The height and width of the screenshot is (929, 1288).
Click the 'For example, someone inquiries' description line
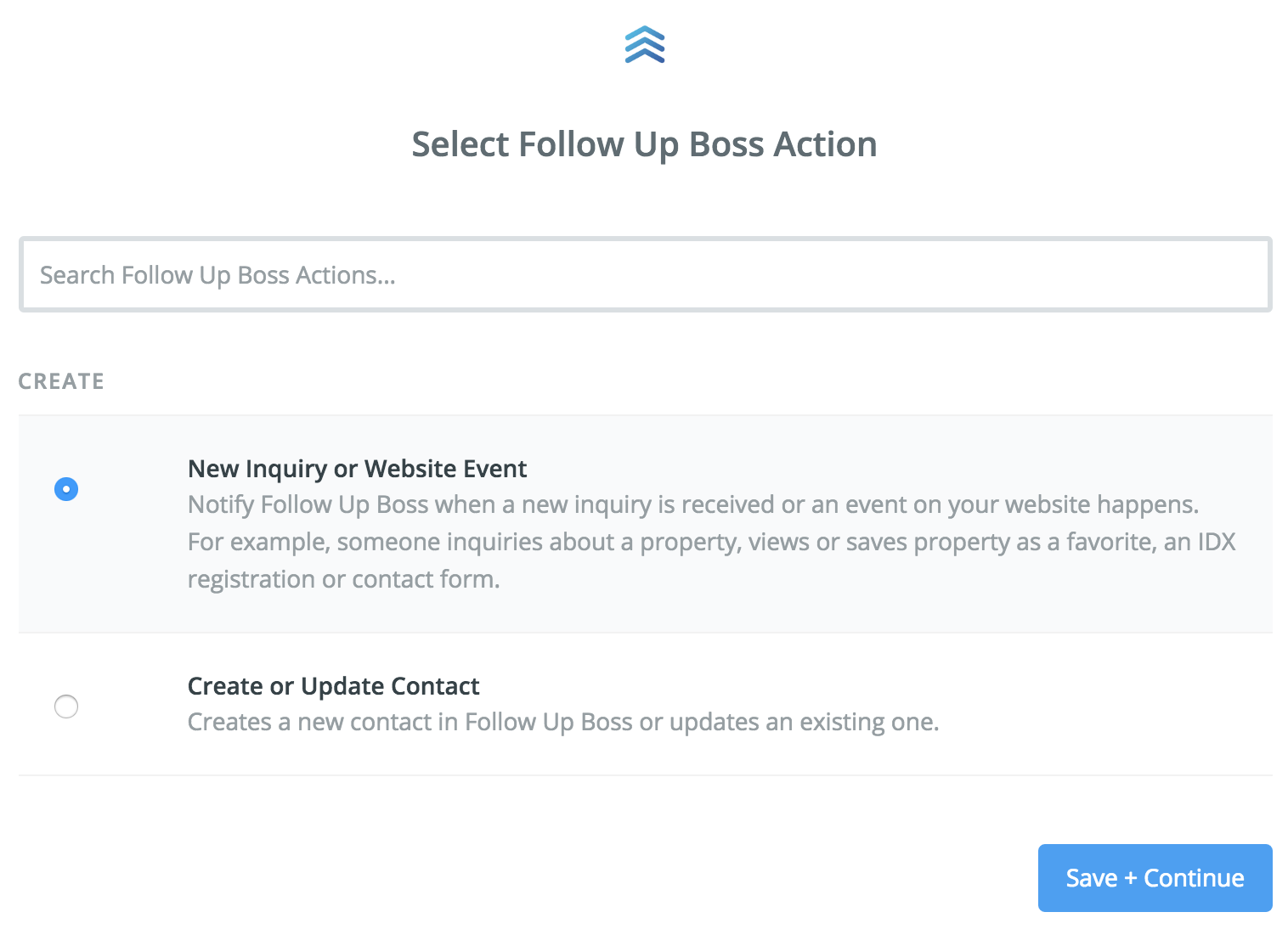coord(712,542)
